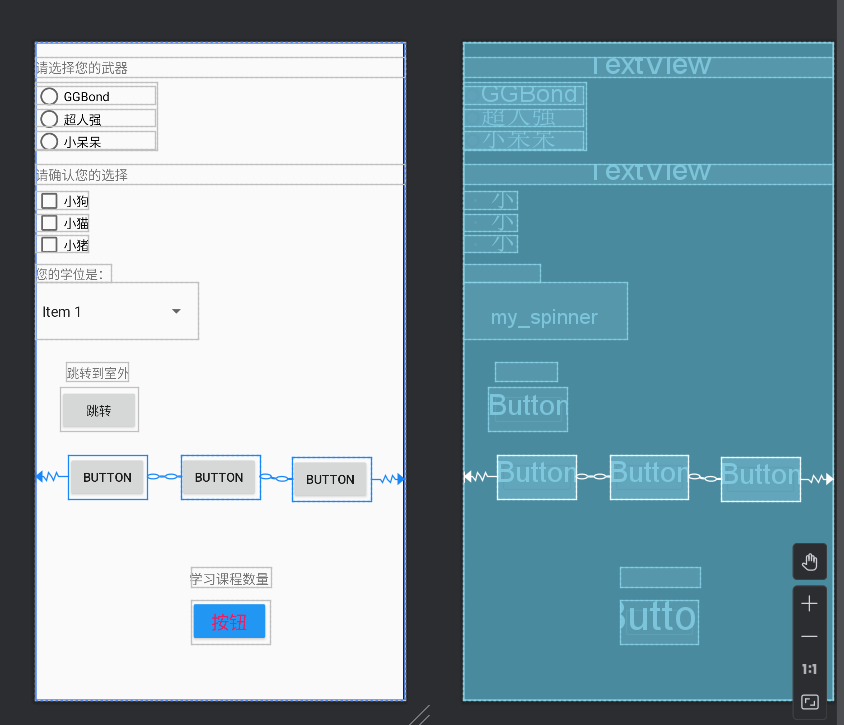
Task: Activate the pan hand tool
Action: click(x=810, y=562)
